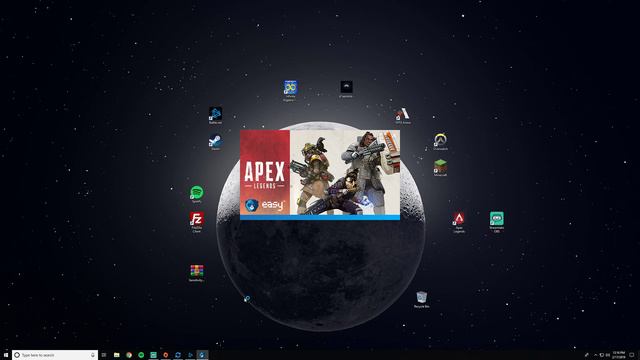The image size is (640, 360).
Task: Launch Overwatch from the desktop icon
Action: (x=440, y=141)
